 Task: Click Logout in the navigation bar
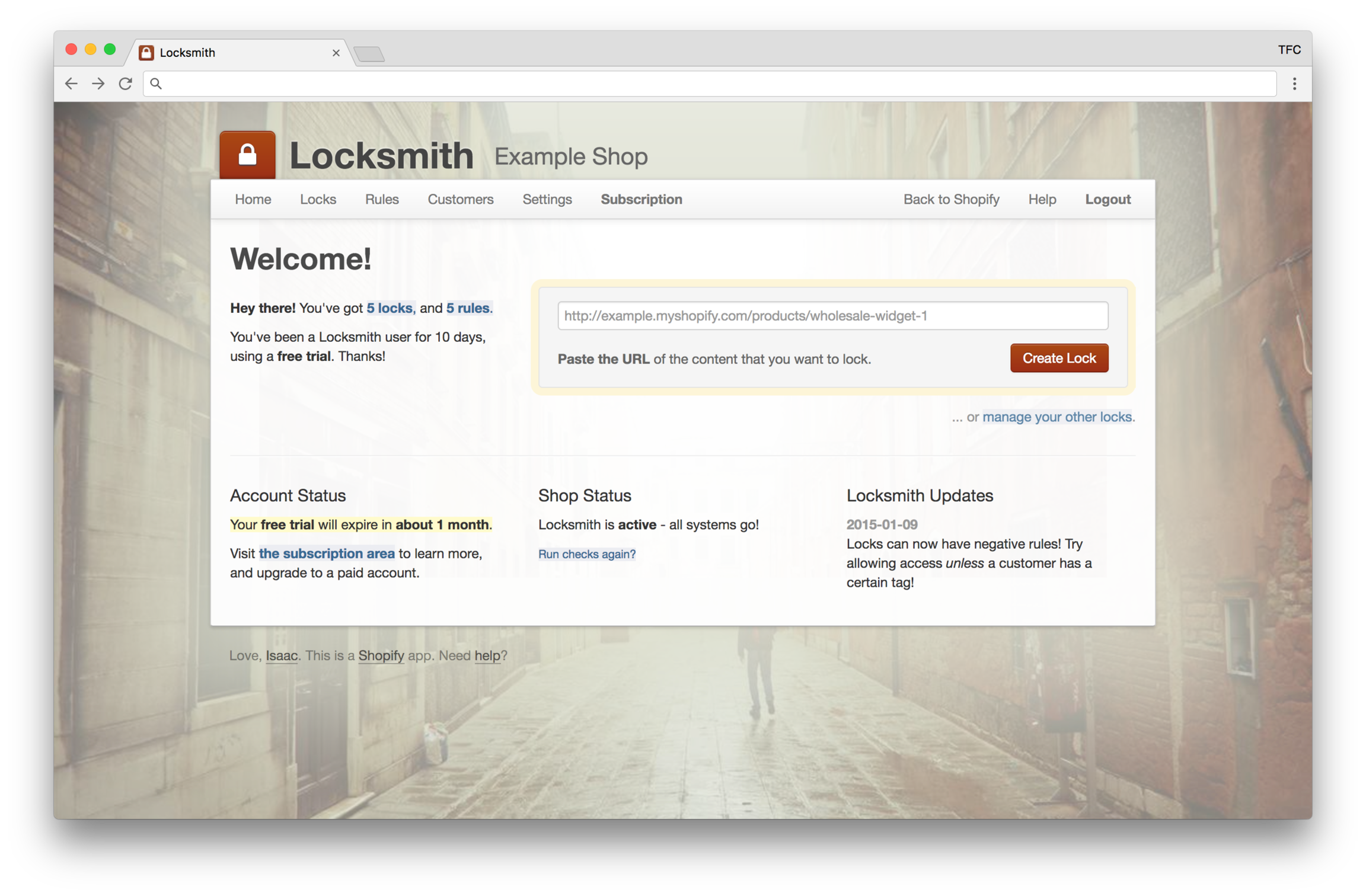pyautogui.click(x=1108, y=199)
